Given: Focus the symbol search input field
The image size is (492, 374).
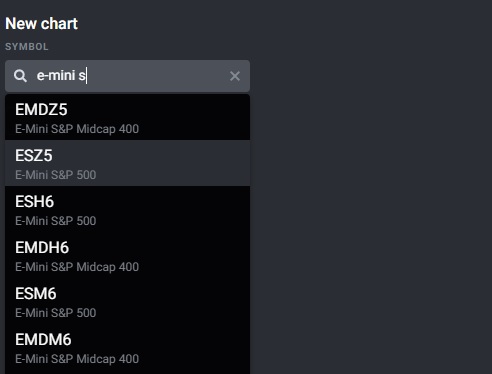Looking at the screenshot, I should 127,76.
